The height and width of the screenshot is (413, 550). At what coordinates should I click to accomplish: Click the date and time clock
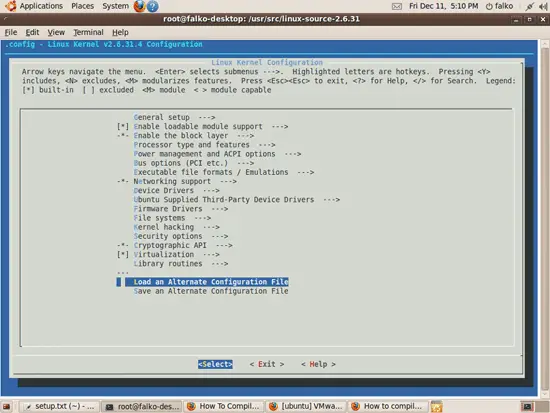click(x=443, y=6)
